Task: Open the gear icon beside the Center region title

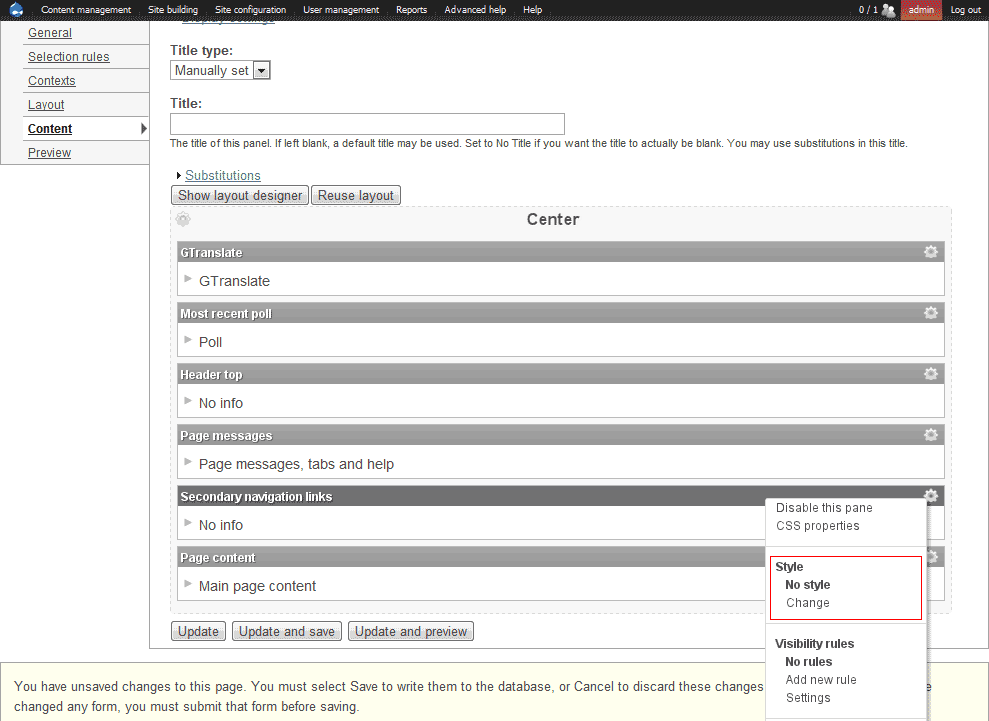Action: (183, 219)
